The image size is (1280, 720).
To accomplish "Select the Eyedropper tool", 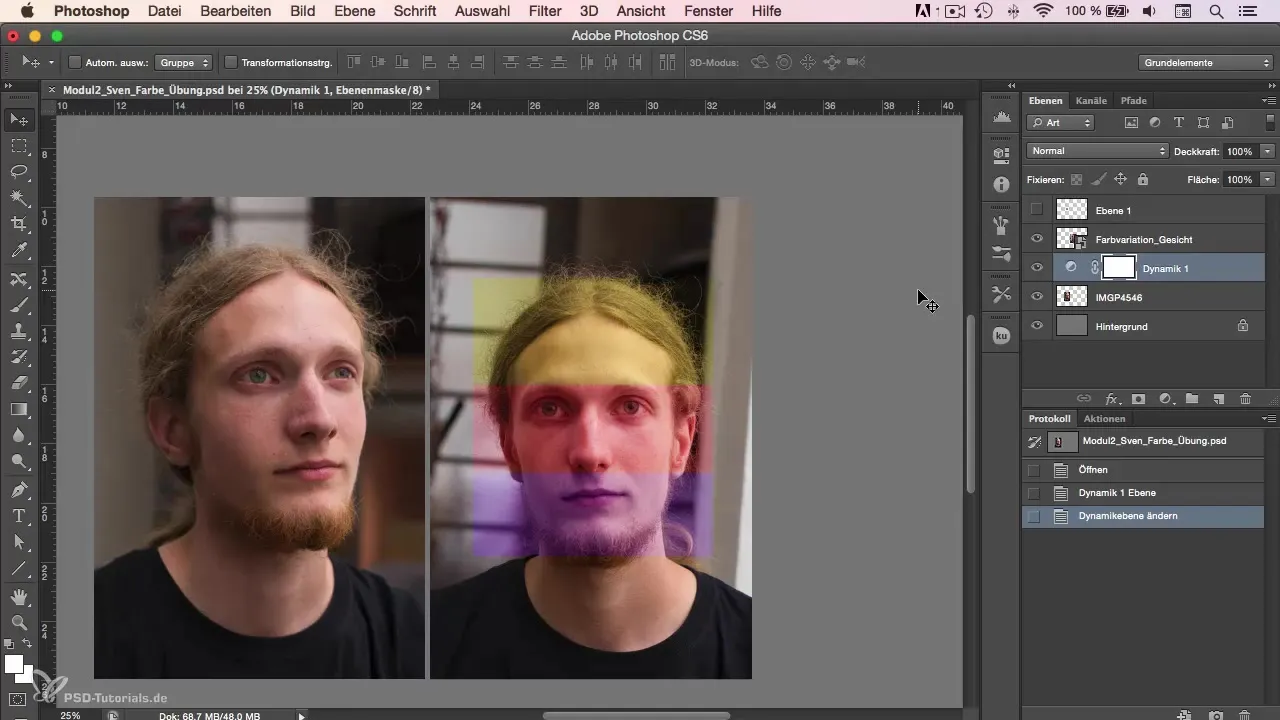I will (19, 250).
